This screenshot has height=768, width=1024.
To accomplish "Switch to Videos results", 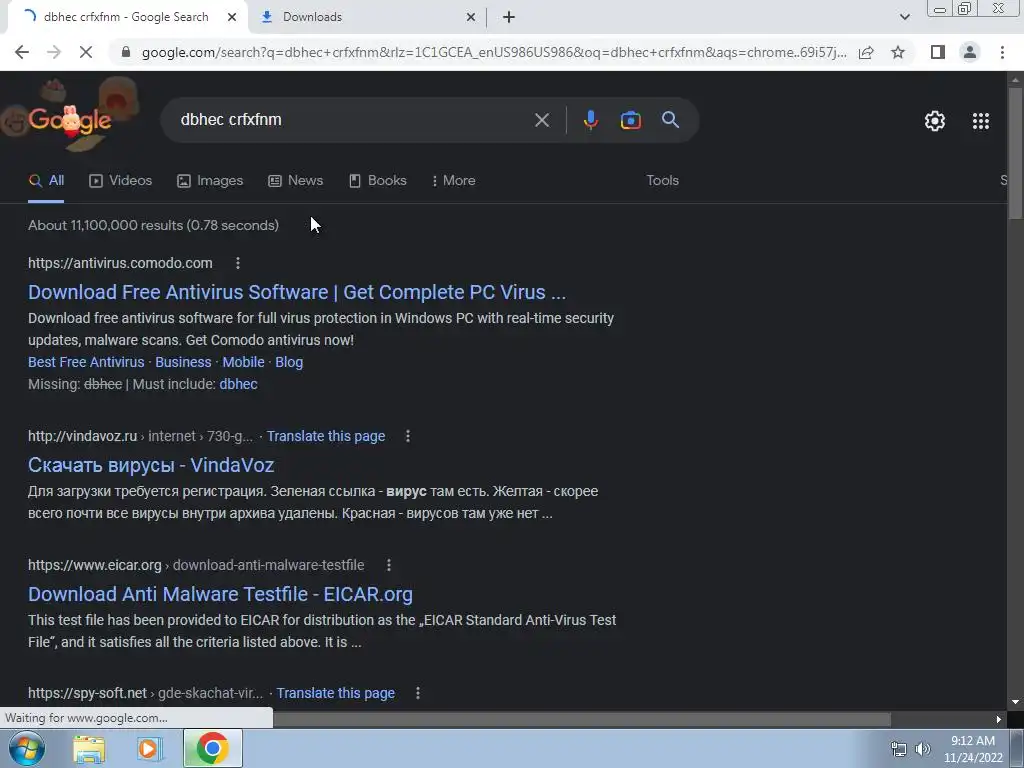I will pos(121,181).
